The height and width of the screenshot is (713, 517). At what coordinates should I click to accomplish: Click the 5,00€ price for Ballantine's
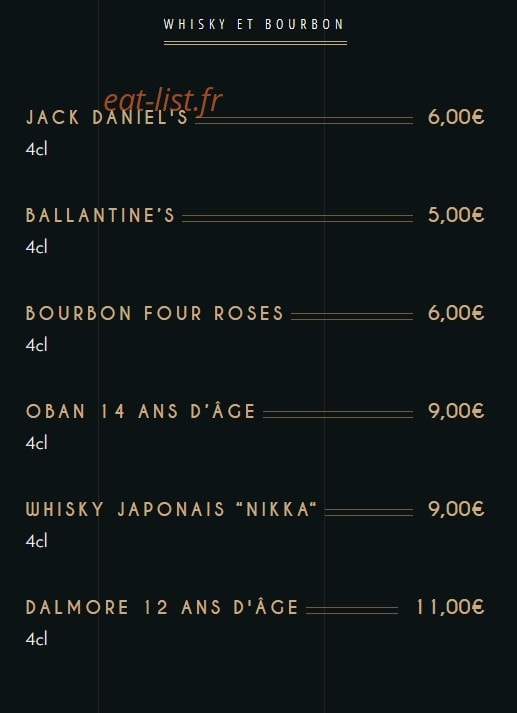pyautogui.click(x=456, y=215)
